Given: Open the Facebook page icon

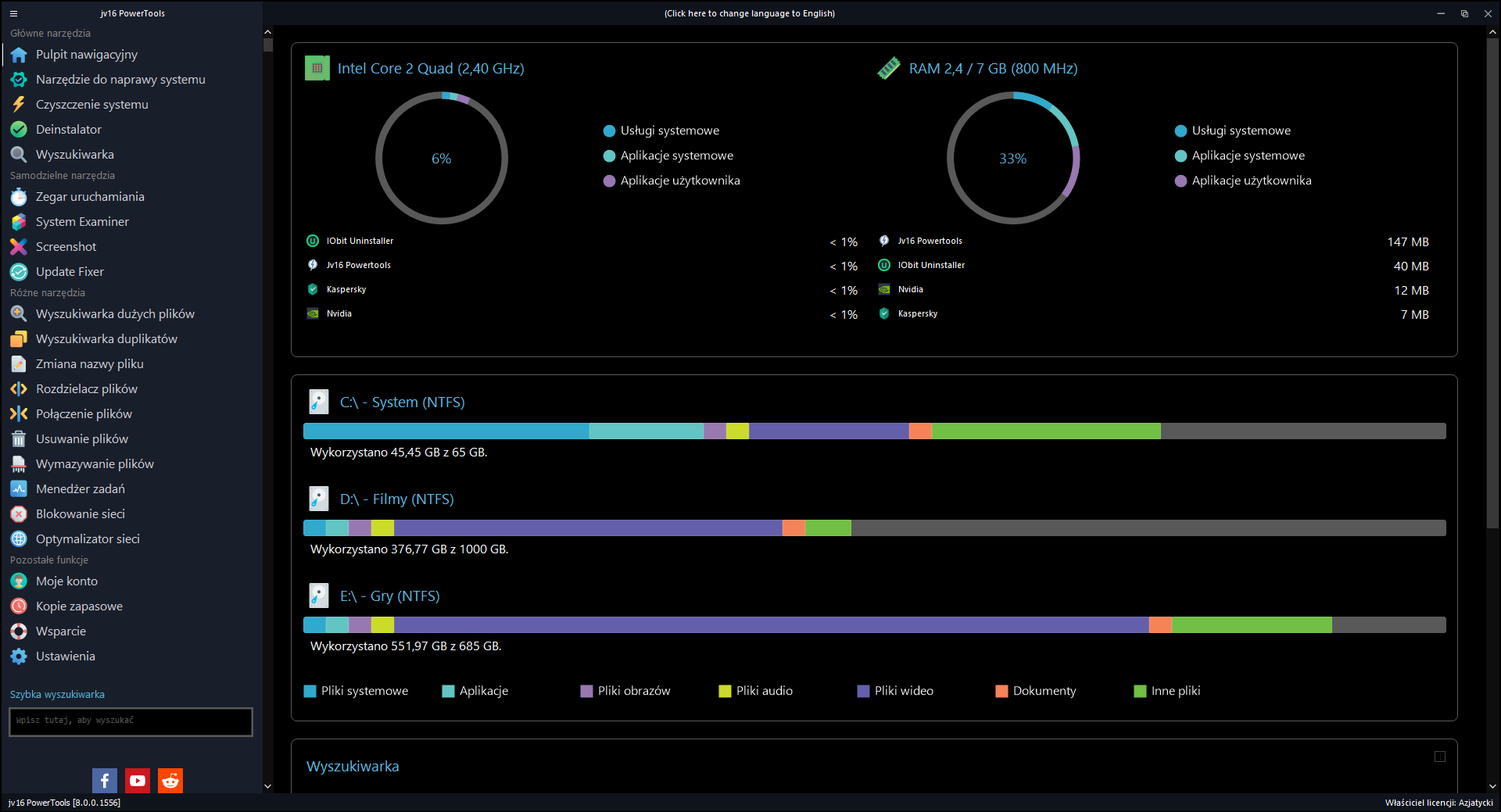Looking at the screenshot, I should [105, 781].
